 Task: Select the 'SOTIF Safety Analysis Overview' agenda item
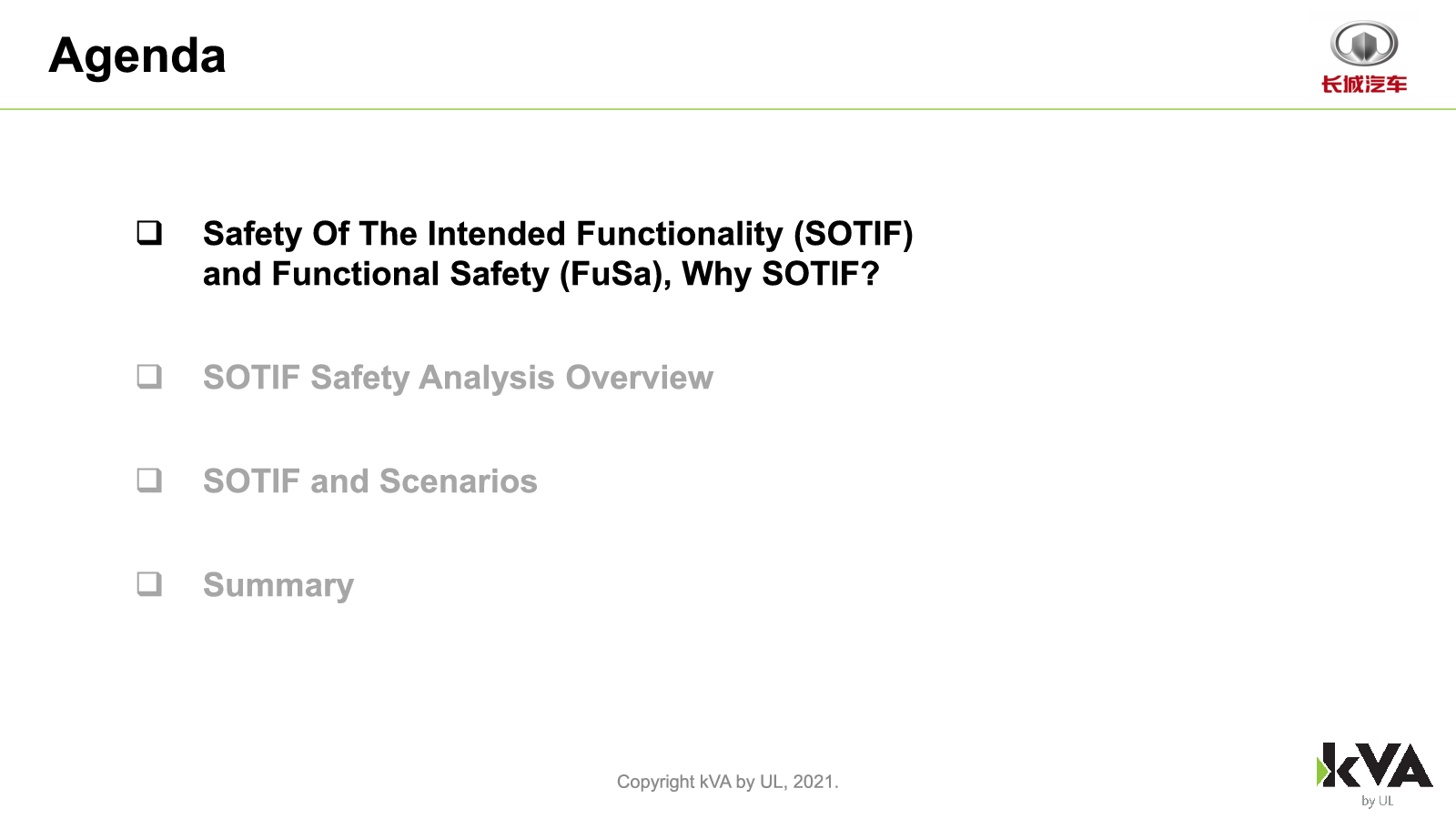tap(458, 378)
